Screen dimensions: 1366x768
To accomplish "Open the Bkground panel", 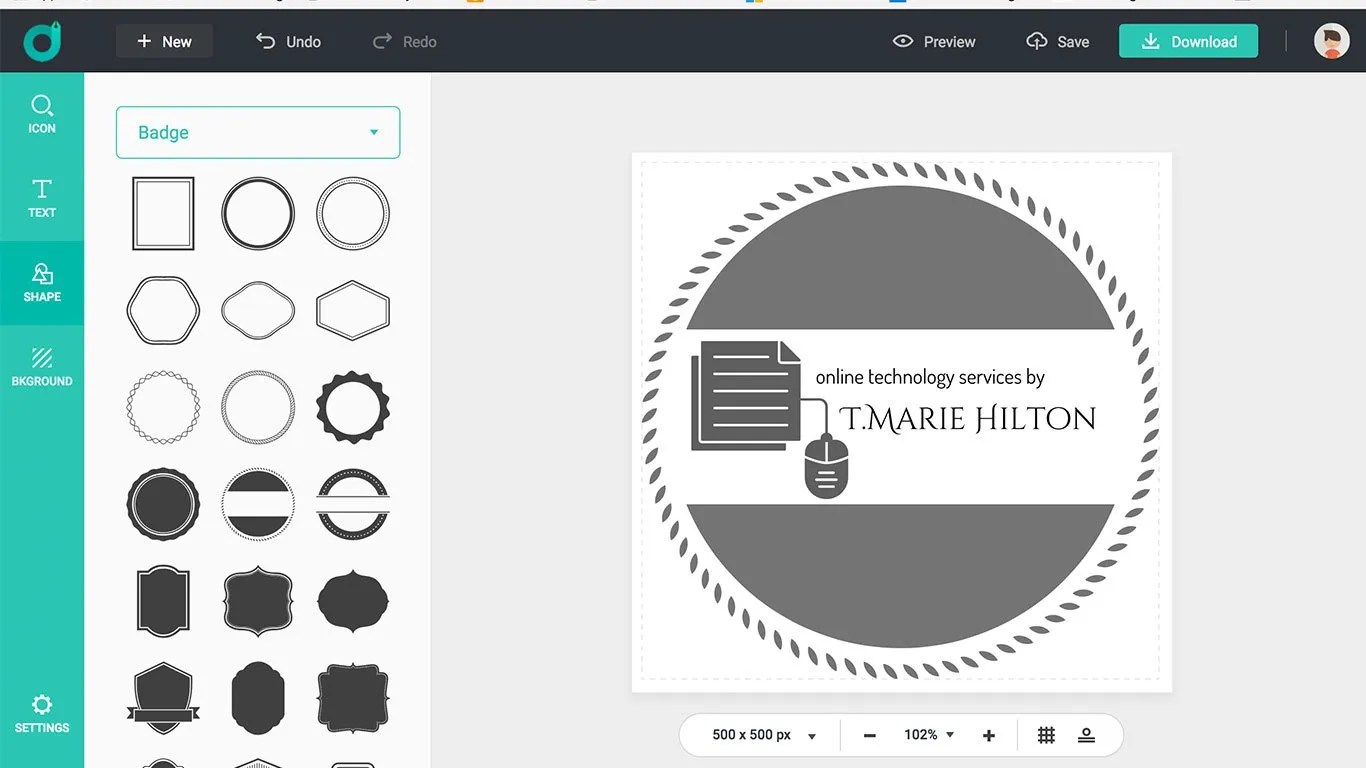I will coord(42,367).
